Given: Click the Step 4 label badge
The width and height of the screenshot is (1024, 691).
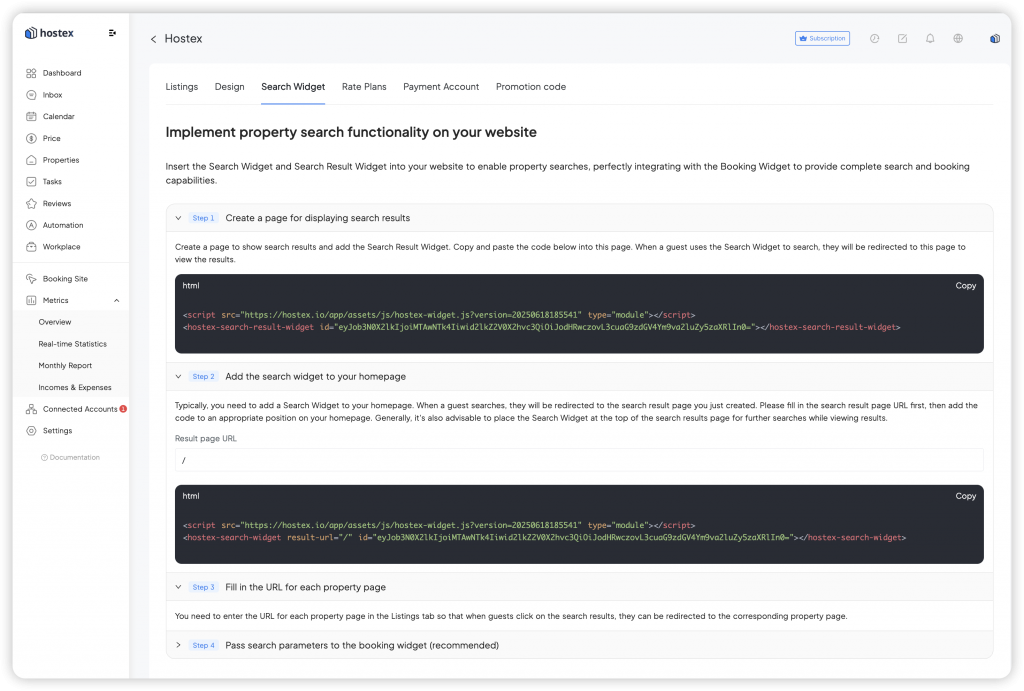Looking at the screenshot, I should [203, 645].
